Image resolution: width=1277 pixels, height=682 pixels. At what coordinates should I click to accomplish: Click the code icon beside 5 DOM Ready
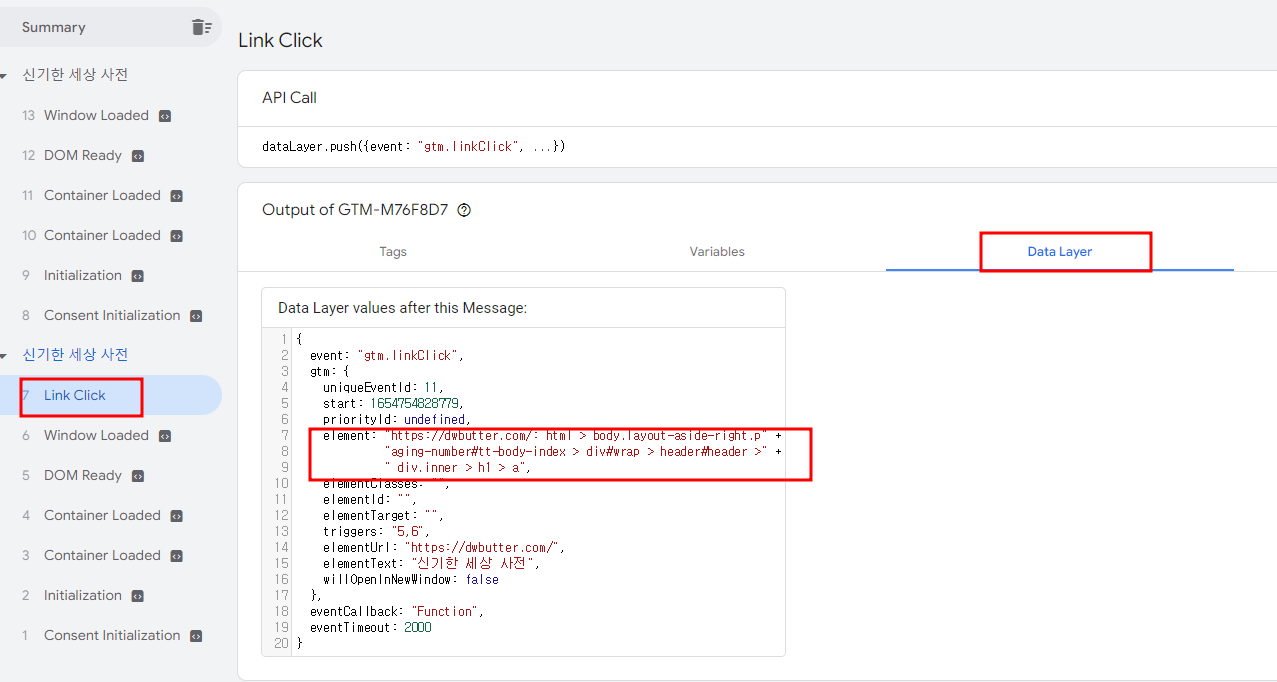point(138,476)
